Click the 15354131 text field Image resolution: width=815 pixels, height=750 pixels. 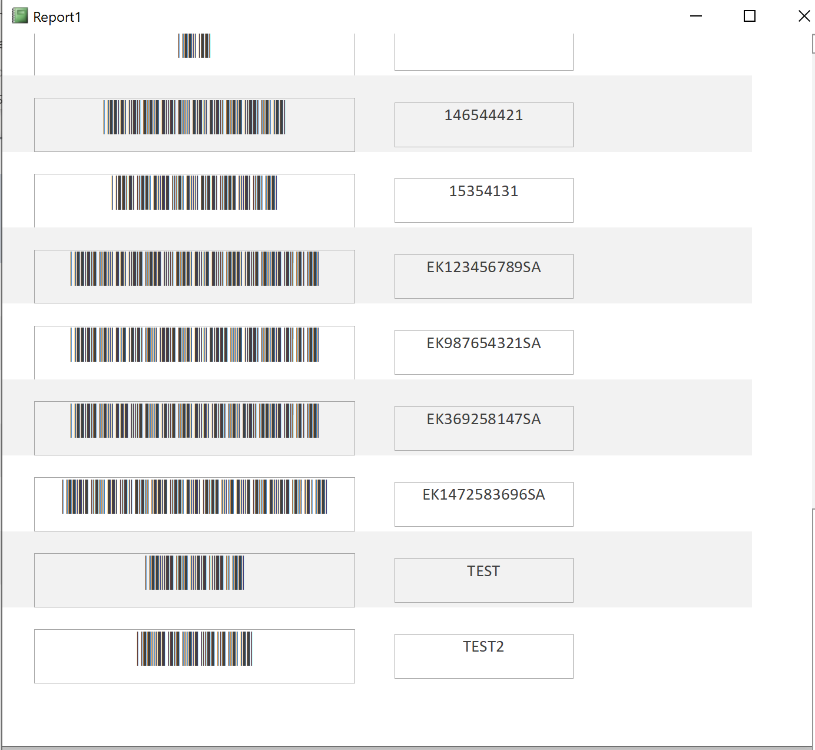(484, 201)
